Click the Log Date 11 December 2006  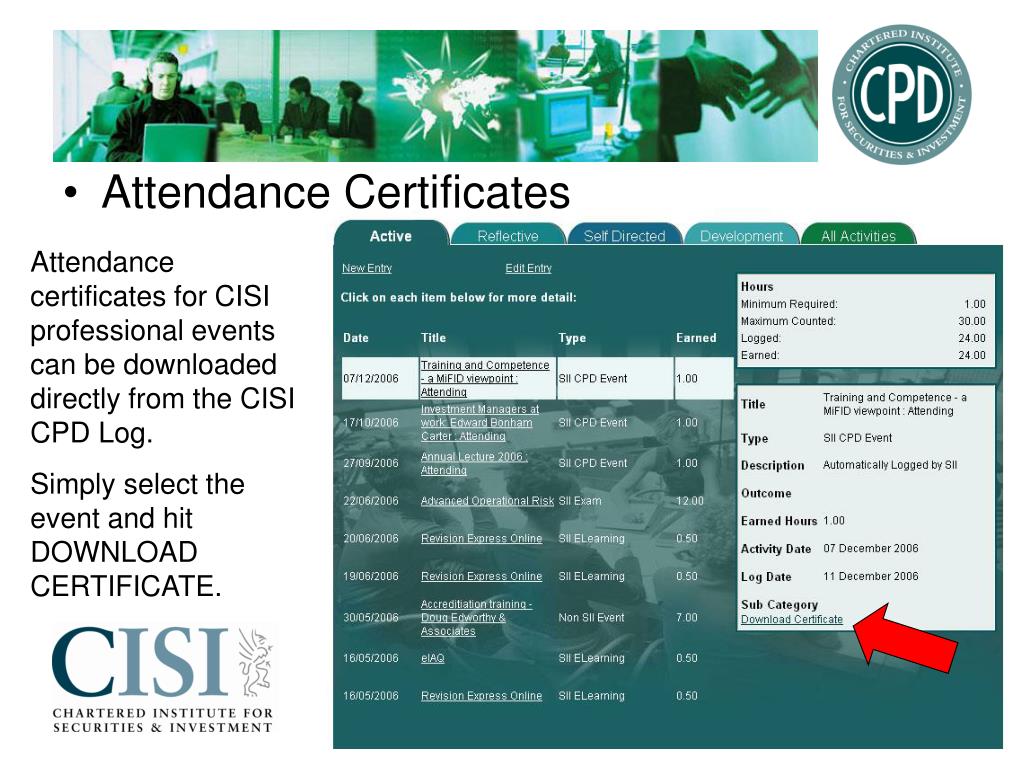pyautogui.click(x=871, y=576)
